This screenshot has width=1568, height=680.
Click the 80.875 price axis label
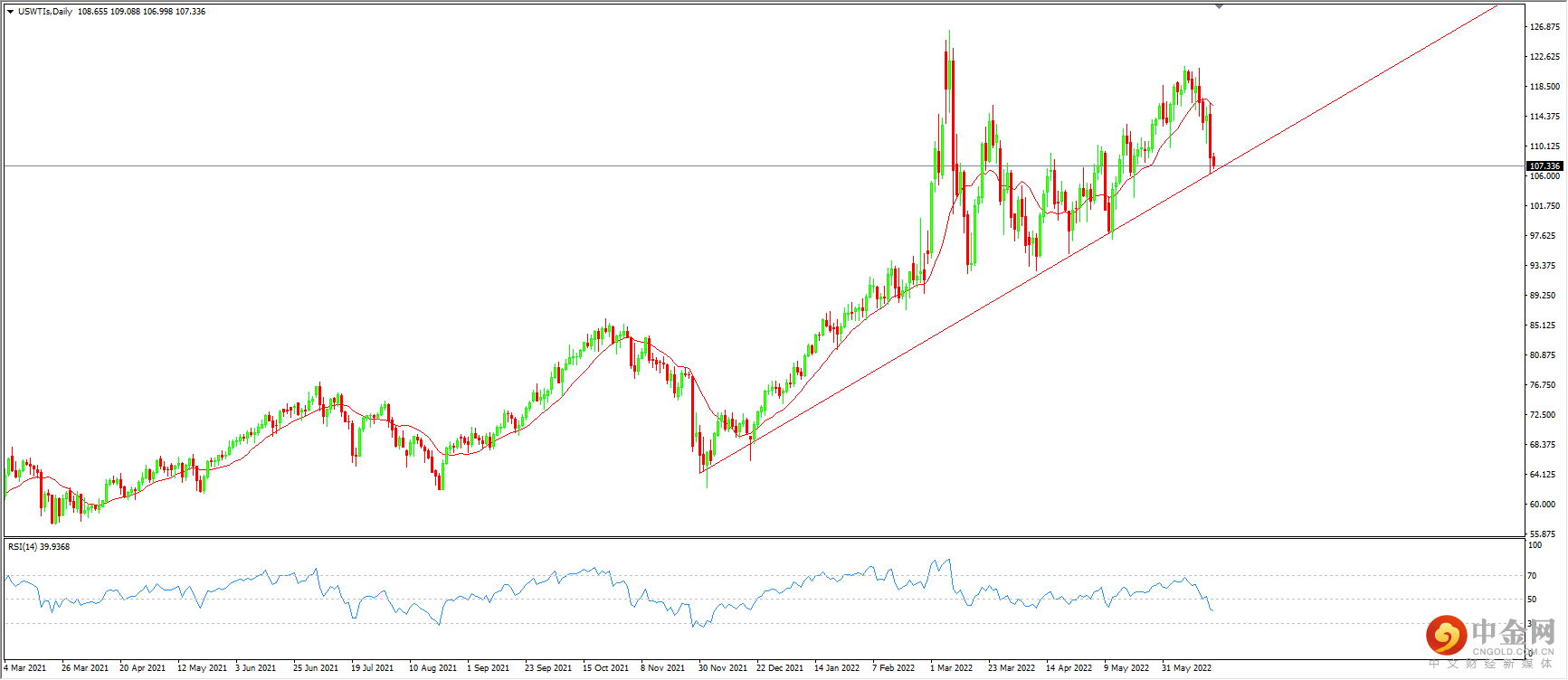[x=1543, y=355]
